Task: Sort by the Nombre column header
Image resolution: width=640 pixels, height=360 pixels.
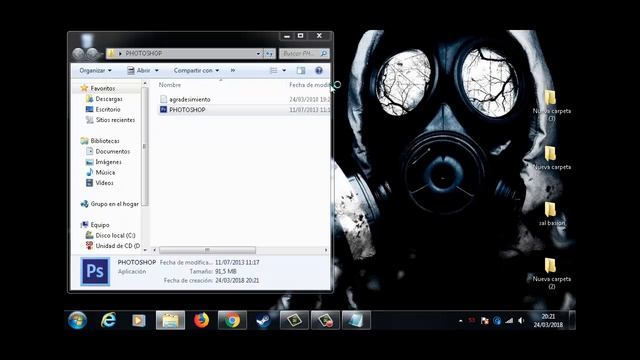Action: point(170,85)
